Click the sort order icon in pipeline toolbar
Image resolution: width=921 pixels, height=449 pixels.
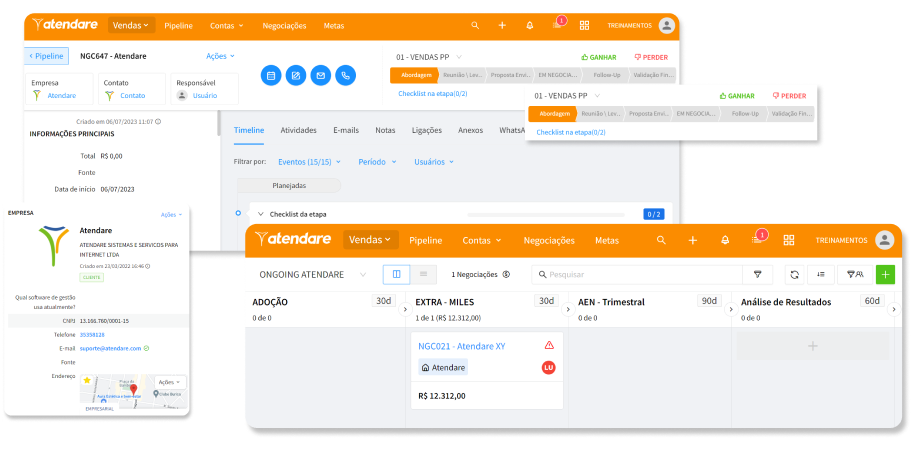tap(821, 274)
